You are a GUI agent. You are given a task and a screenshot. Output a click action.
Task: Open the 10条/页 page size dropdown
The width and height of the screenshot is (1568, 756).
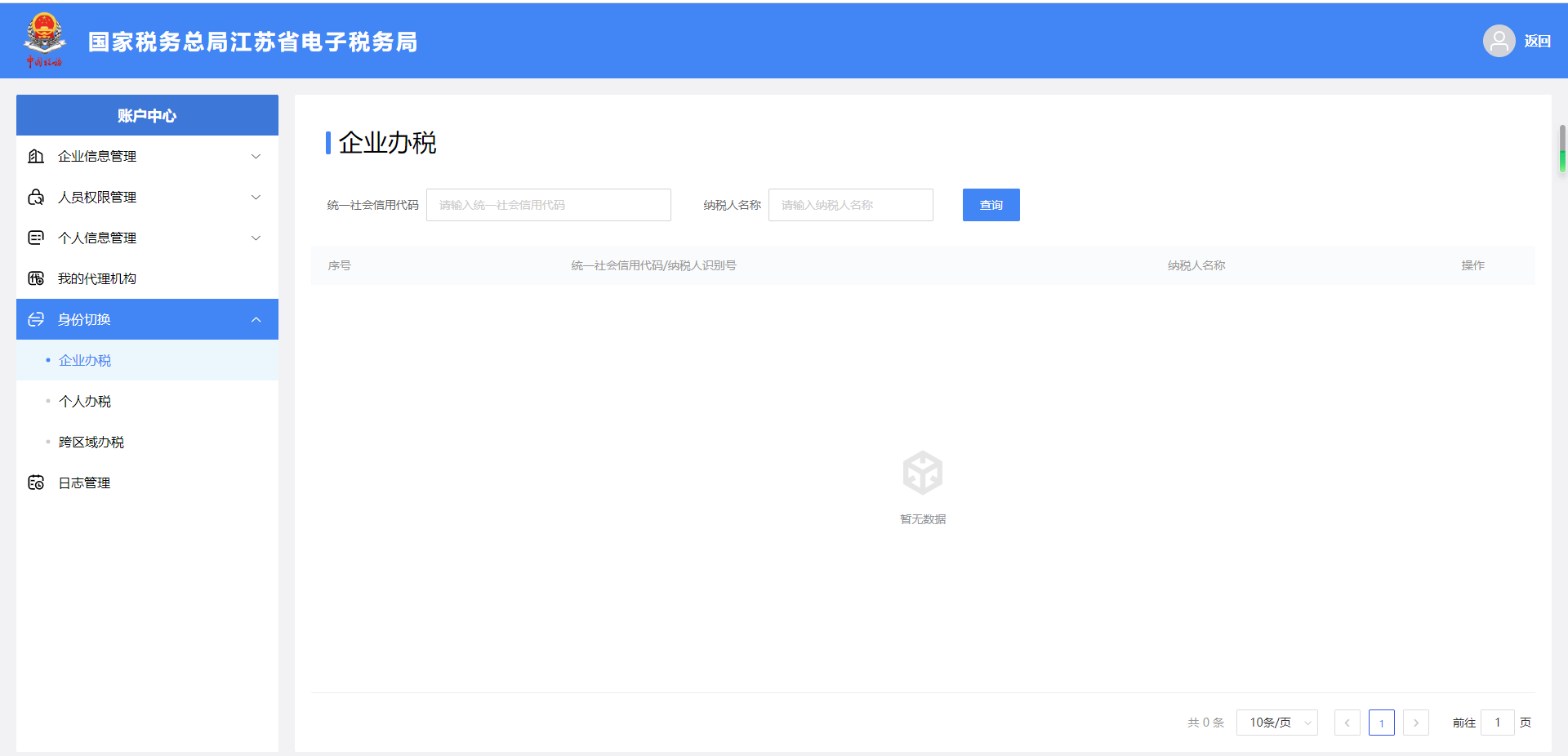coord(1276,723)
